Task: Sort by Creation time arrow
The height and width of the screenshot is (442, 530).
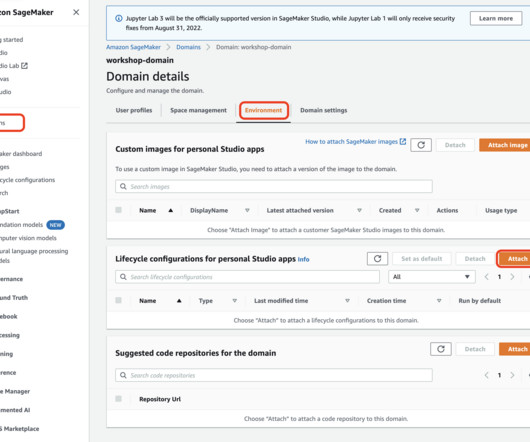Action: click(439, 301)
